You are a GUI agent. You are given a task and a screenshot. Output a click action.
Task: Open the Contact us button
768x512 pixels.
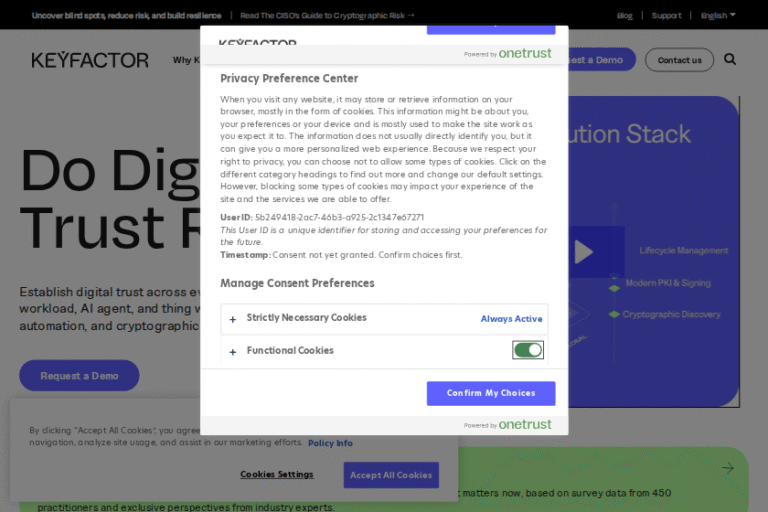pos(679,60)
